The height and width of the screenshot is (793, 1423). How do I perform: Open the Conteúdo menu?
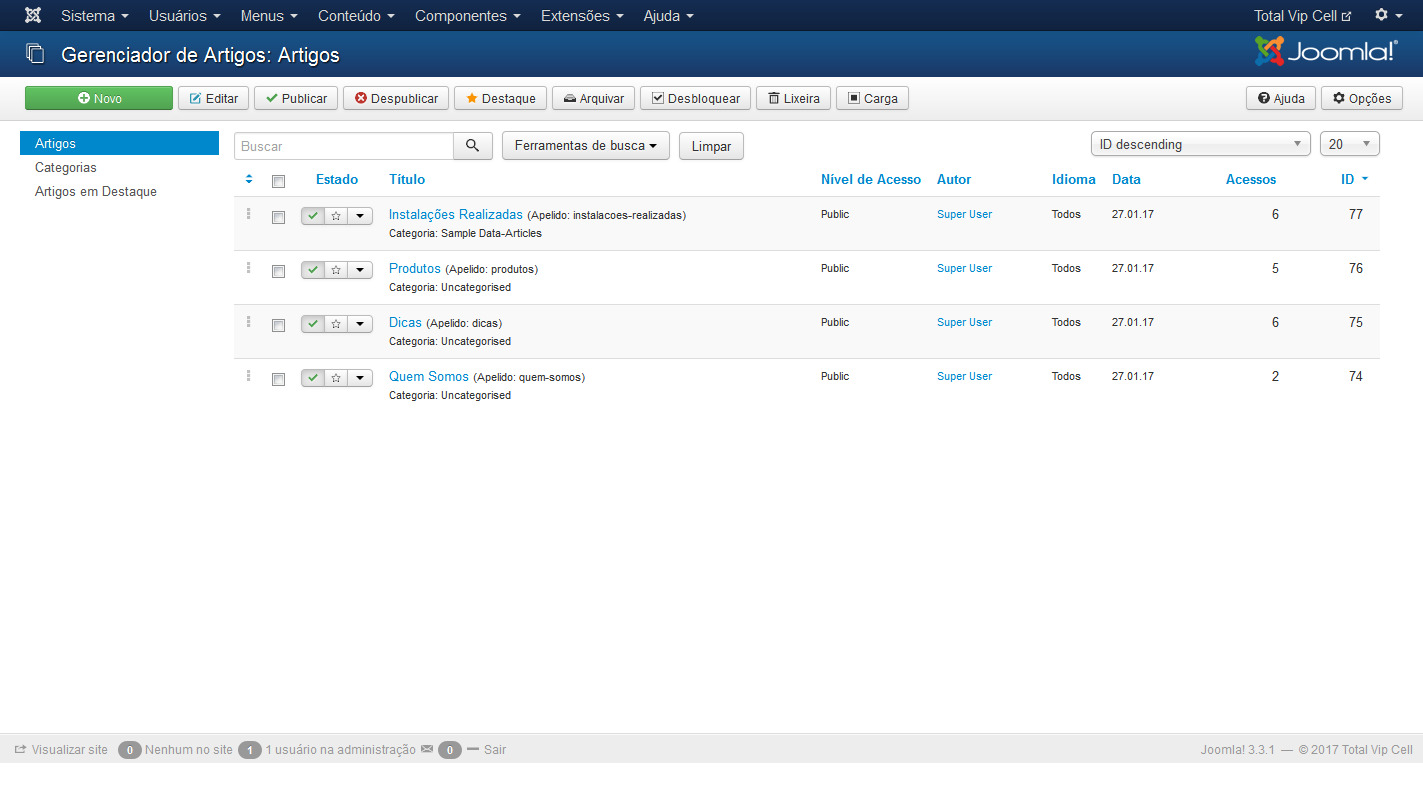[x=356, y=16]
